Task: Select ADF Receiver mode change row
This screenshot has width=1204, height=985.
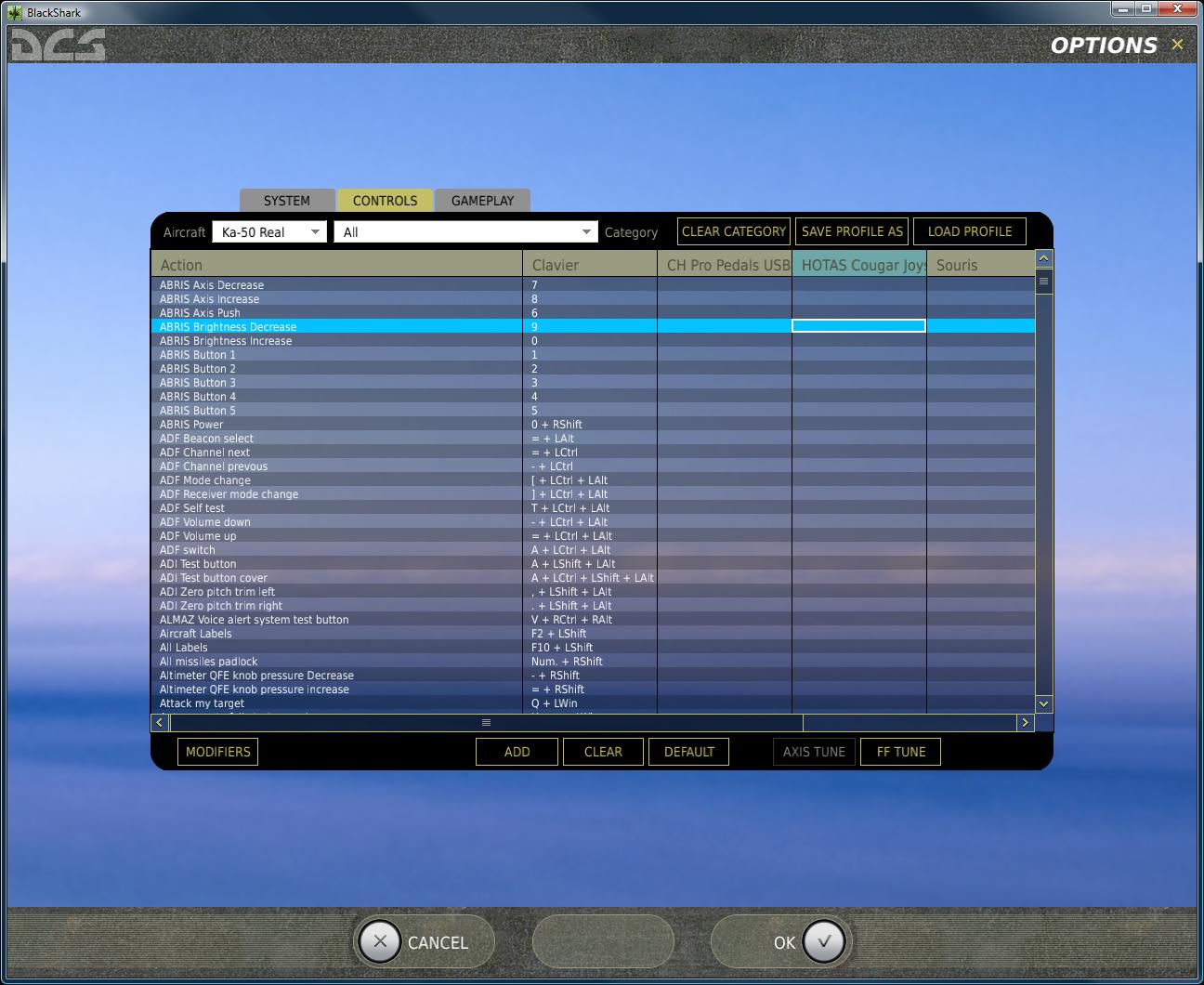Action: pos(593,494)
